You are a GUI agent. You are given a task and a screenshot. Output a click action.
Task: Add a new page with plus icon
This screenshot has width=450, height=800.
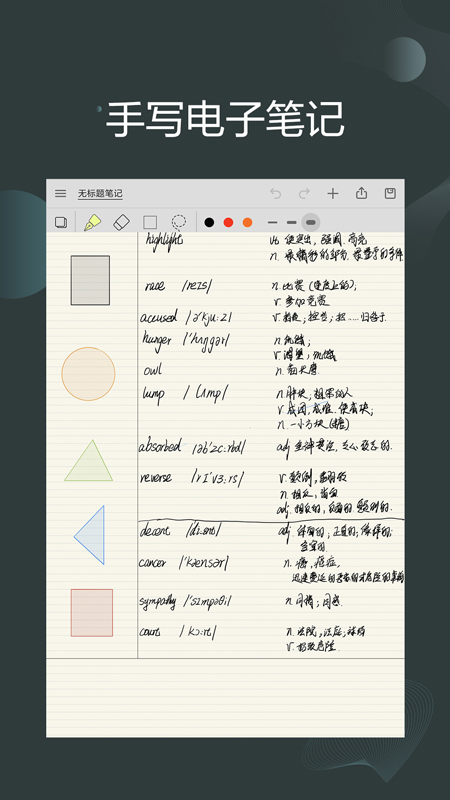pyautogui.click(x=333, y=193)
